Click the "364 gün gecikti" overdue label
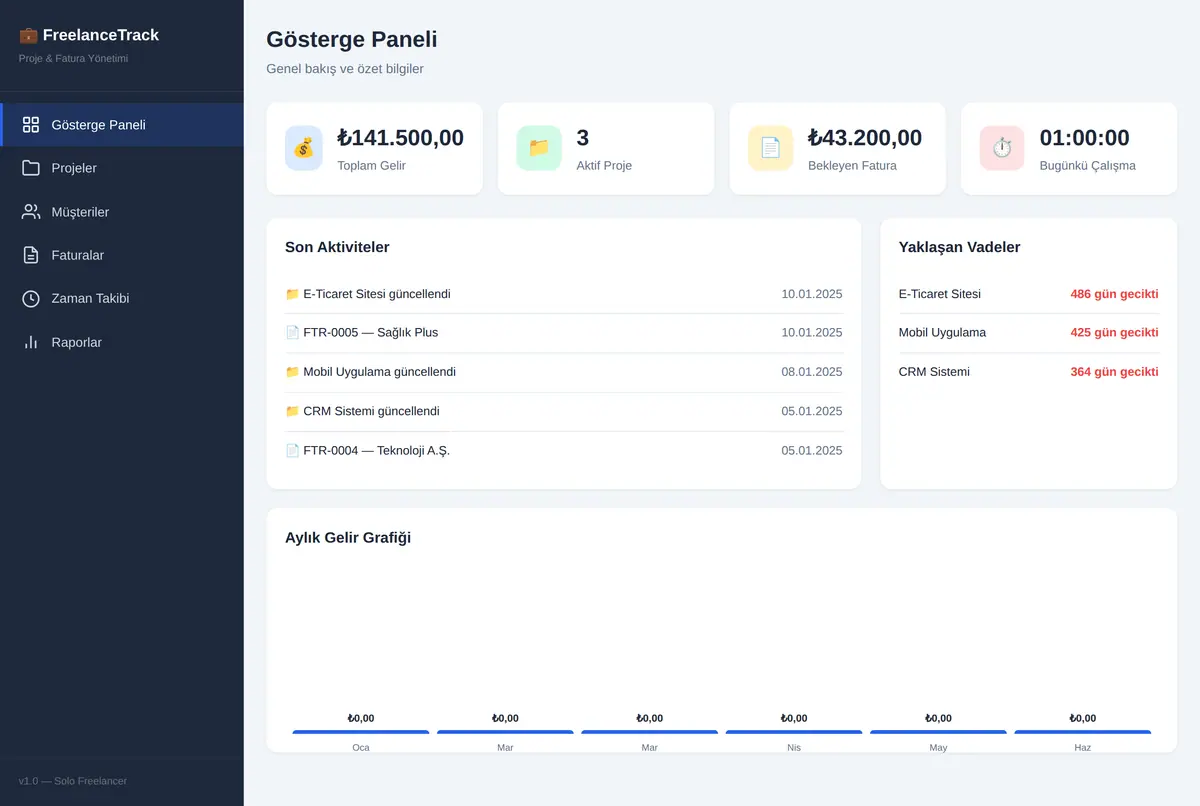1200x806 pixels. point(1114,372)
